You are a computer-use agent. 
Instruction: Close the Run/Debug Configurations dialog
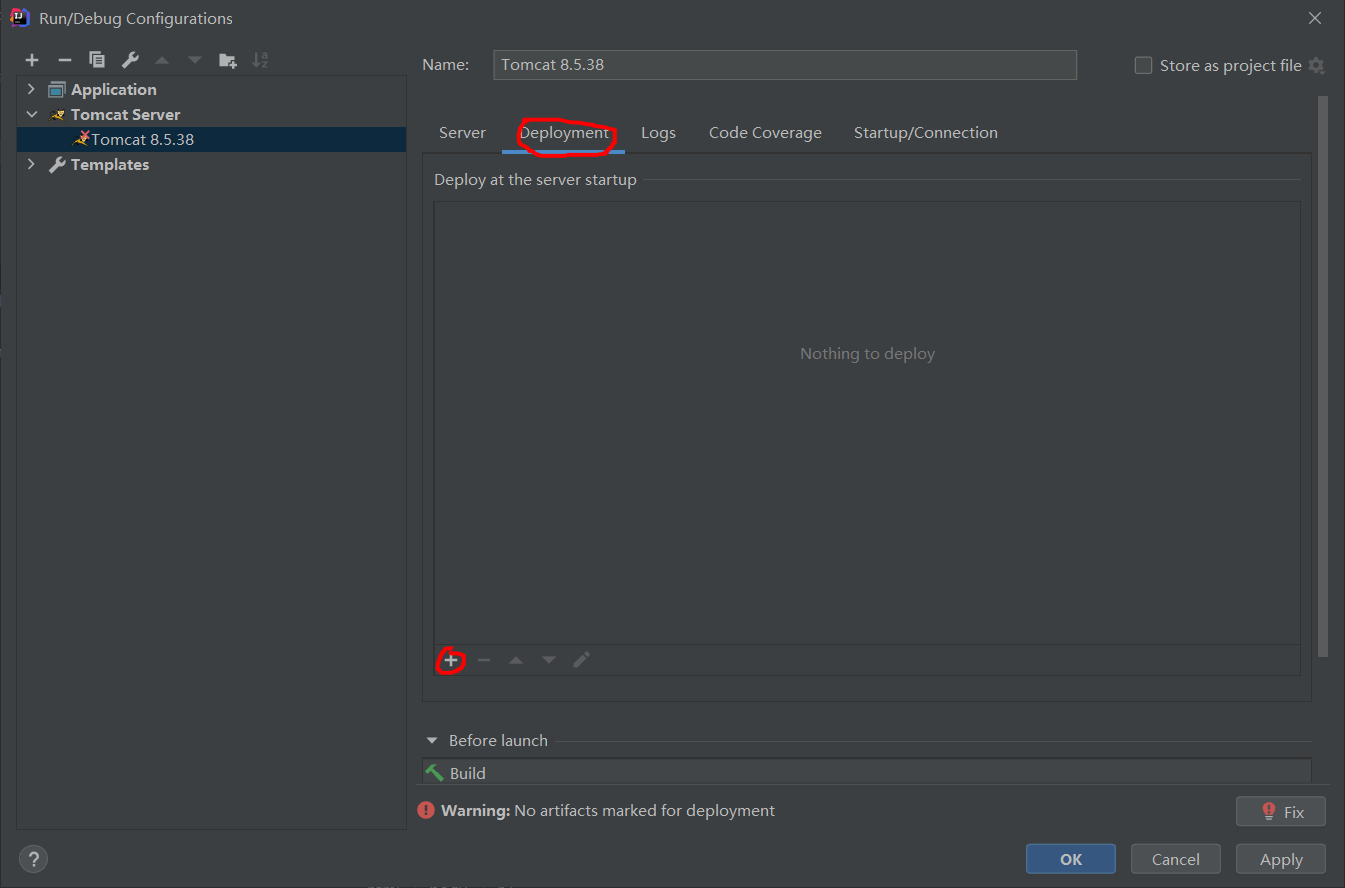(x=1315, y=18)
